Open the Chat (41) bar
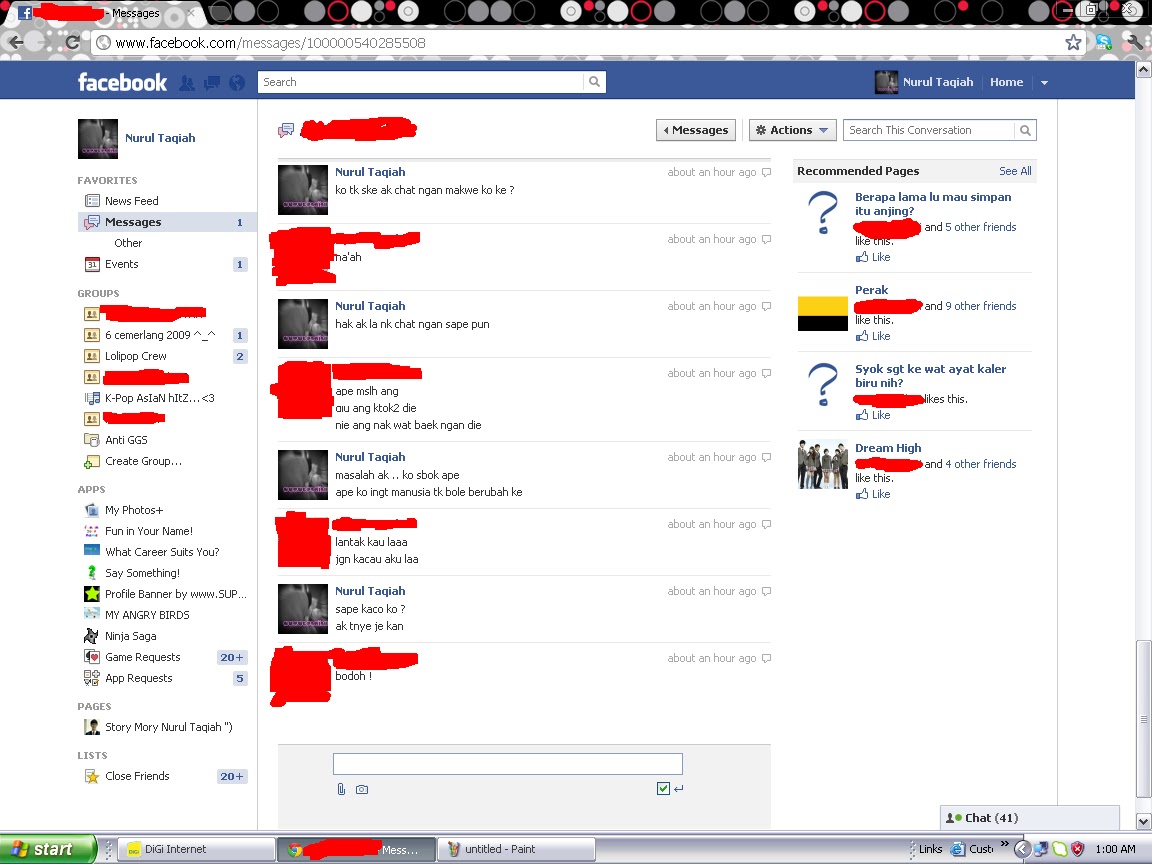This screenshot has height=864, width=1152. 1029,818
